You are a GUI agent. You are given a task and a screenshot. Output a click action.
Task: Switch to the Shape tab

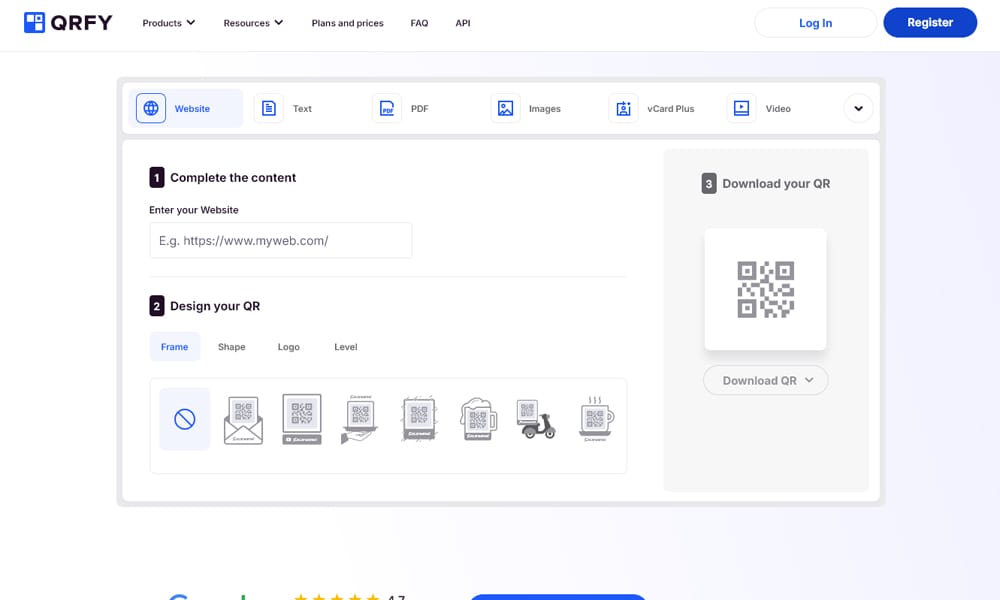click(231, 347)
